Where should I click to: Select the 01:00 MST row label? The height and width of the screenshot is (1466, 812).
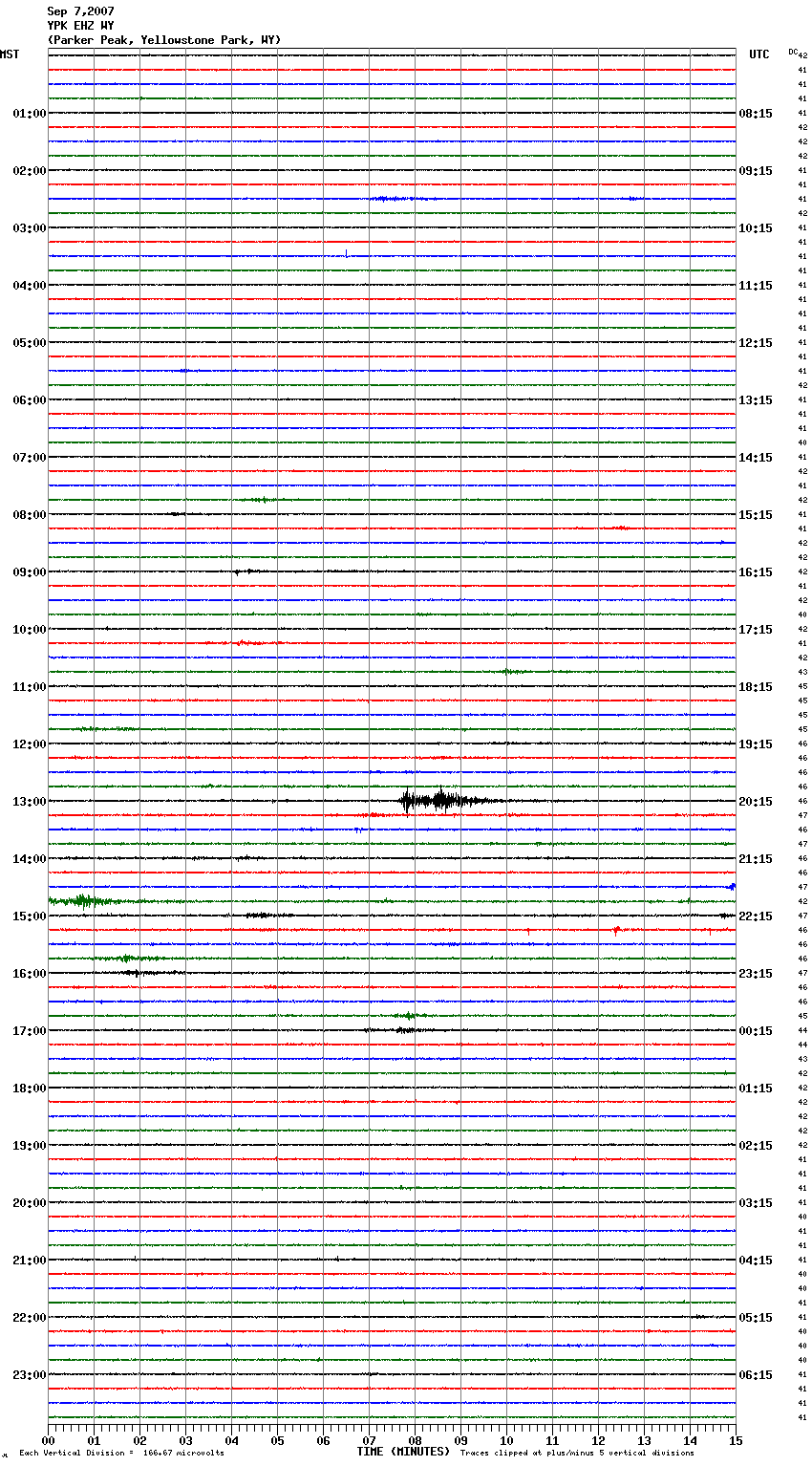coord(30,114)
